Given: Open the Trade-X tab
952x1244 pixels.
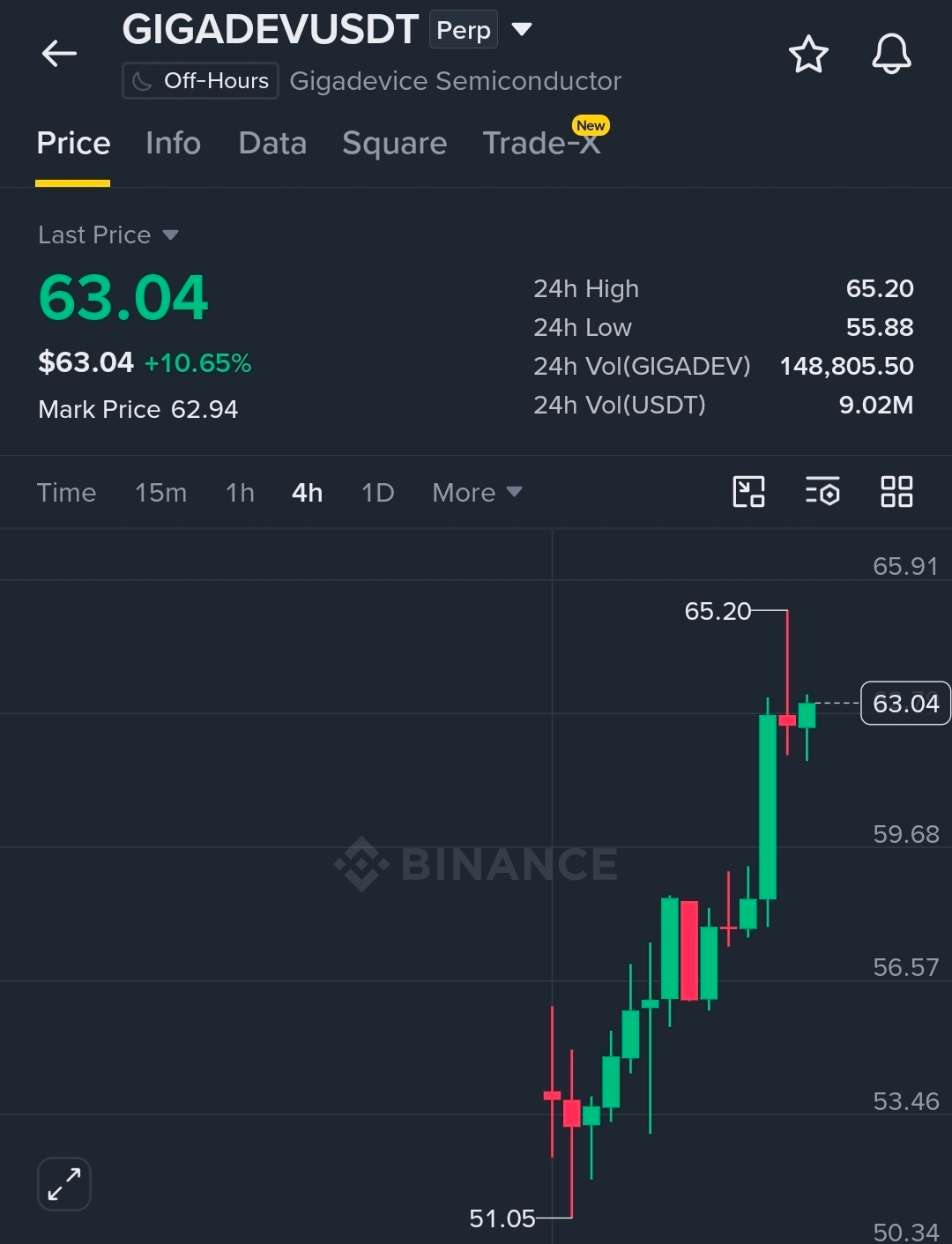Looking at the screenshot, I should click(541, 143).
